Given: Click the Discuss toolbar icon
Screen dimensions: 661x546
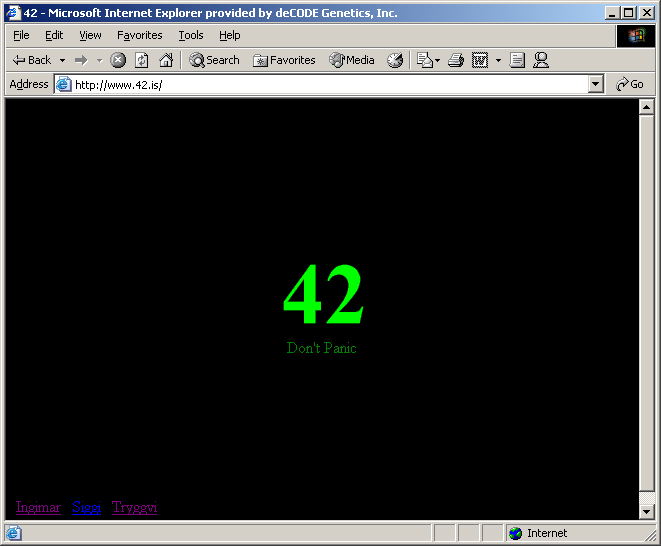Looking at the screenshot, I should 517,60.
